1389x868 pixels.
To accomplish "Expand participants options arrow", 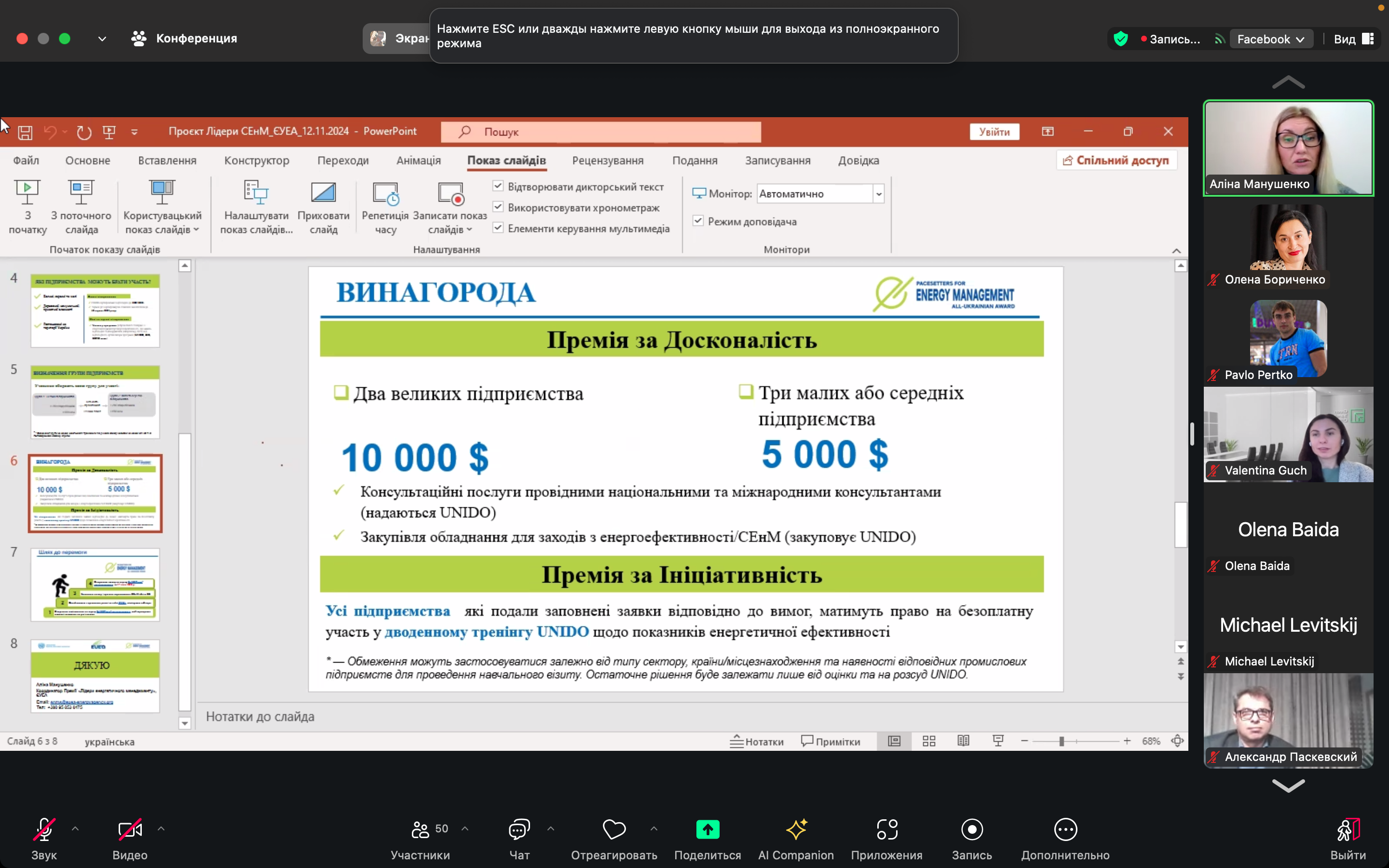I will pyautogui.click(x=465, y=828).
